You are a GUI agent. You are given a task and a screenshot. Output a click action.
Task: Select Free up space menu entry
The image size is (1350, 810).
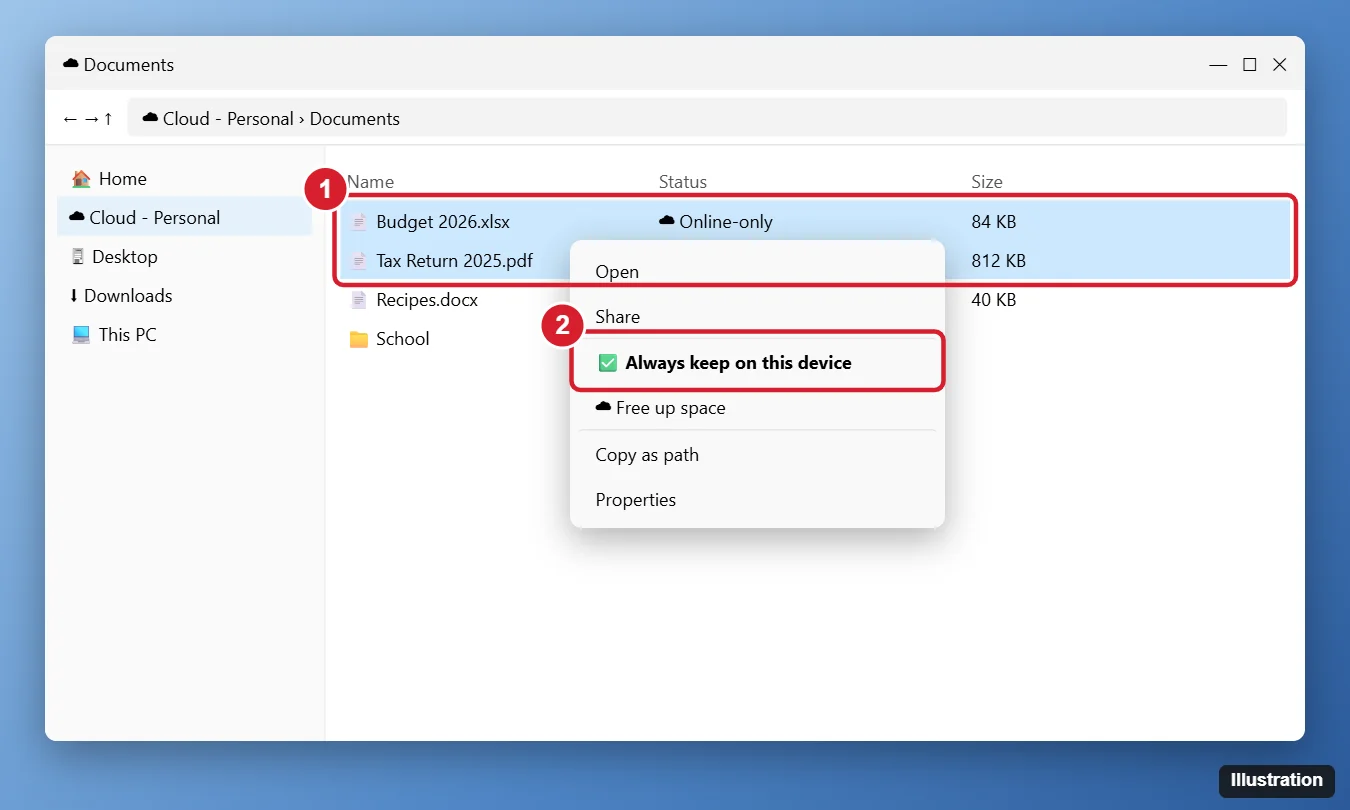coord(757,408)
